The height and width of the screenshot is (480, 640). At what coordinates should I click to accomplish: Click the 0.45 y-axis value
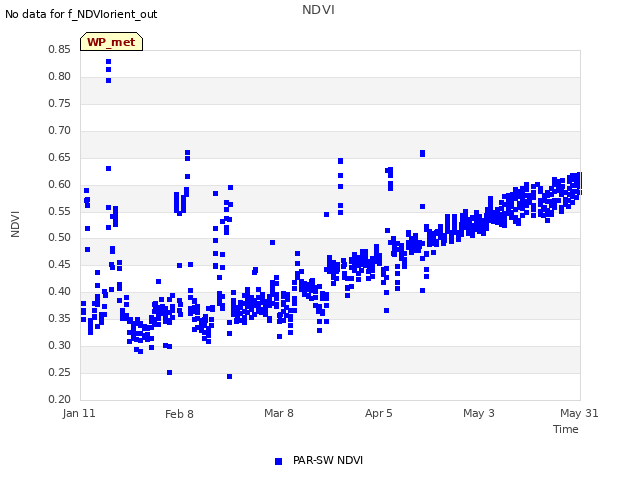click(60, 264)
